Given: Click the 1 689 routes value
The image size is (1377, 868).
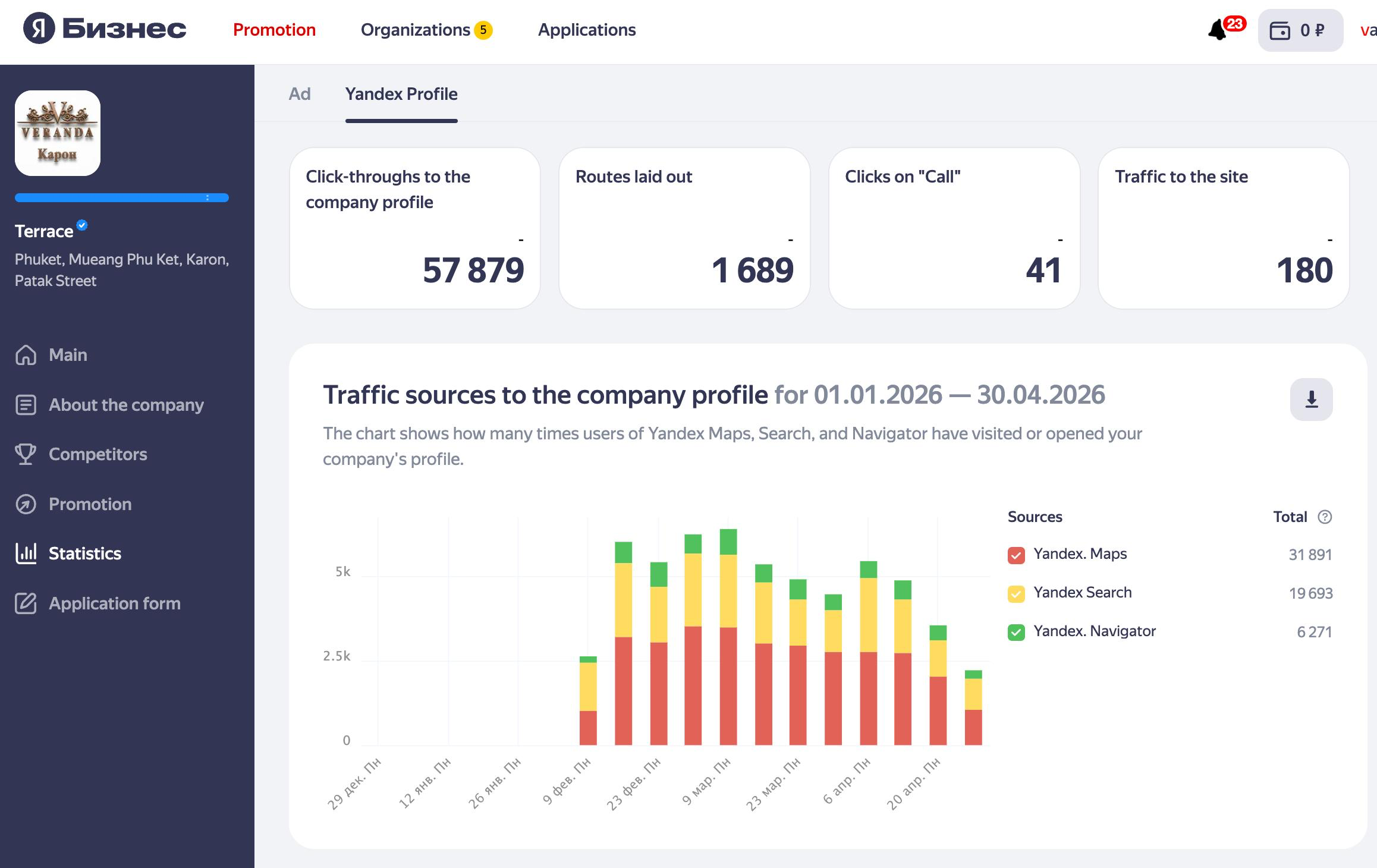Looking at the screenshot, I should click(x=753, y=271).
